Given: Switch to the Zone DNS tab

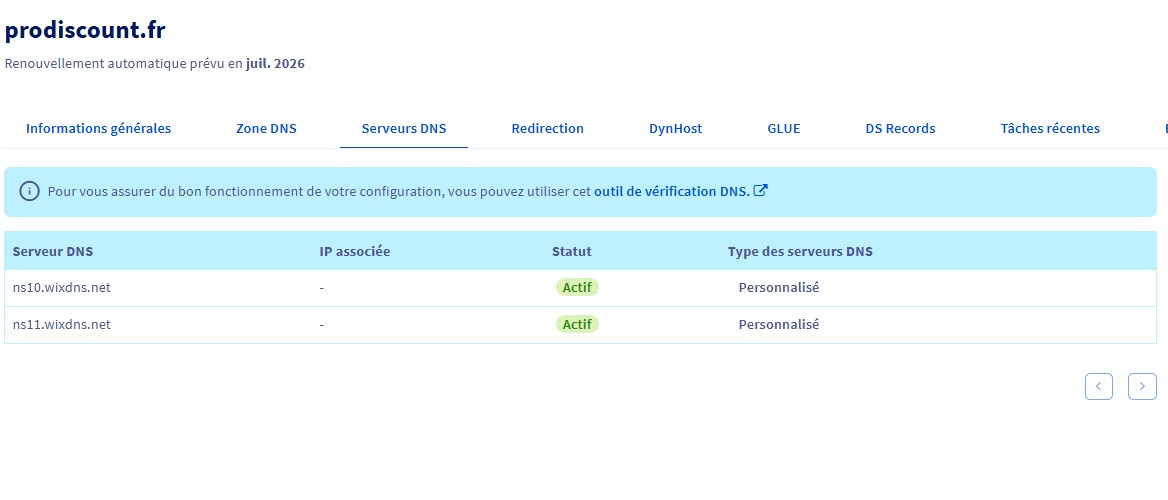Looking at the screenshot, I should pyautogui.click(x=266, y=128).
